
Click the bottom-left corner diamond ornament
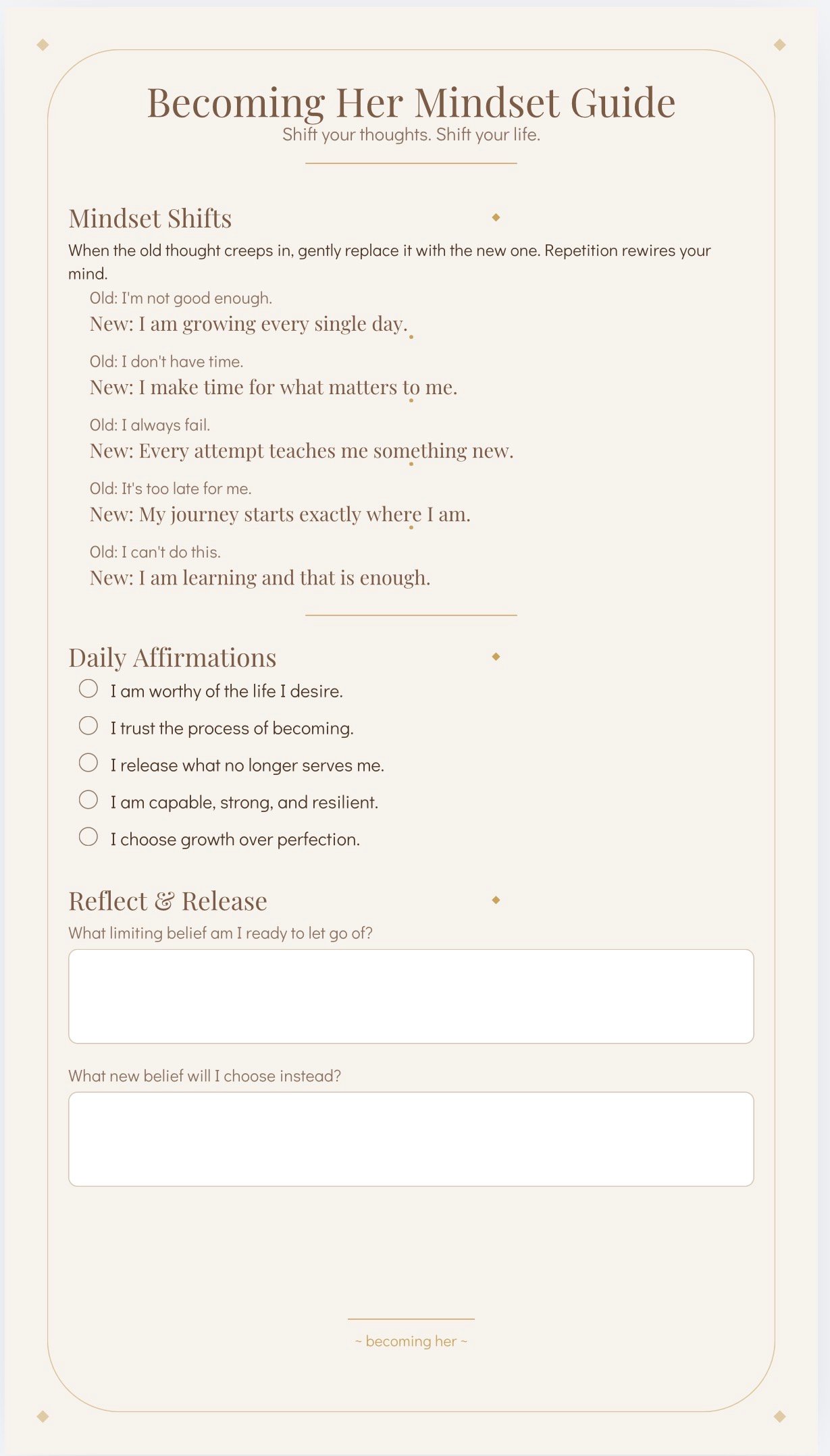[43, 1416]
